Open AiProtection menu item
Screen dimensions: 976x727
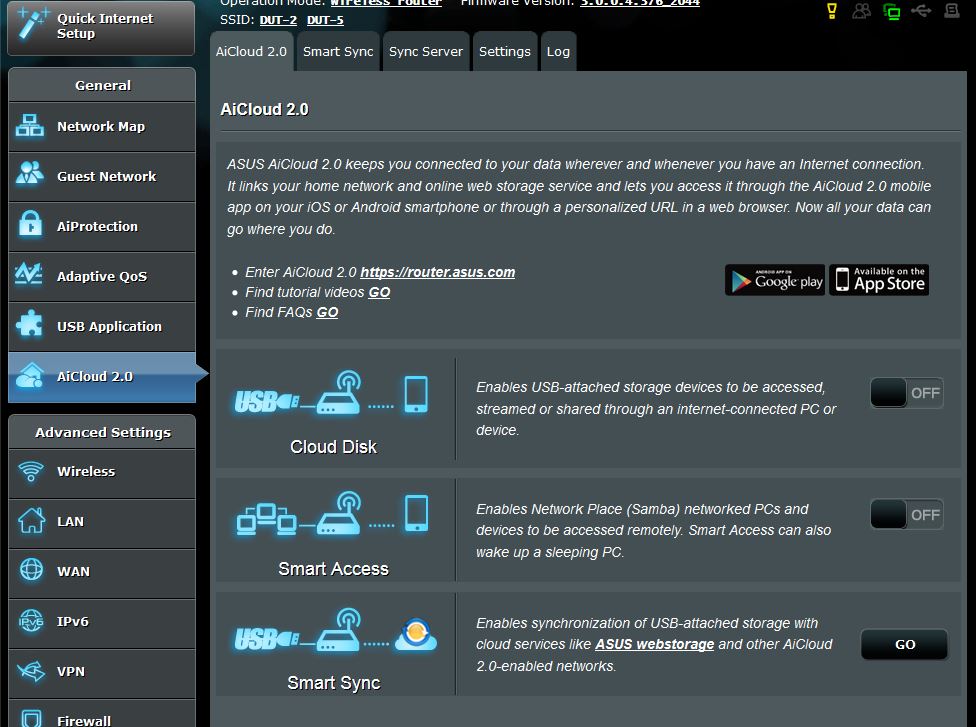(102, 227)
